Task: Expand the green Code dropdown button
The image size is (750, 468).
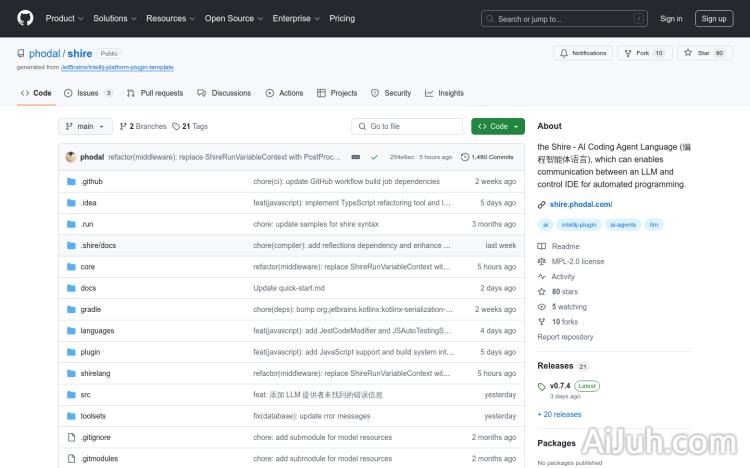Action: 497,126
